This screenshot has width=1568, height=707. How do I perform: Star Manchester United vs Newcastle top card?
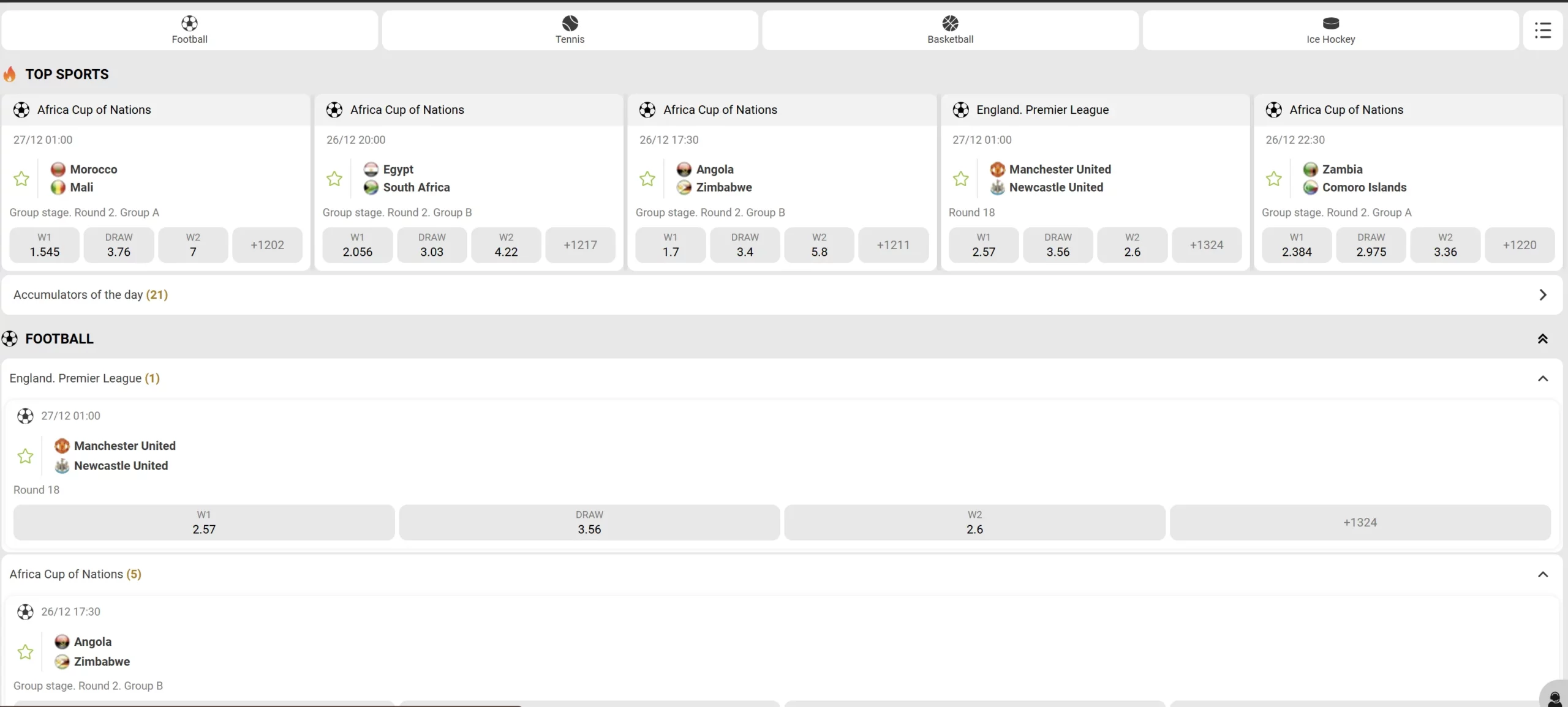pyautogui.click(x=960, y=179)
